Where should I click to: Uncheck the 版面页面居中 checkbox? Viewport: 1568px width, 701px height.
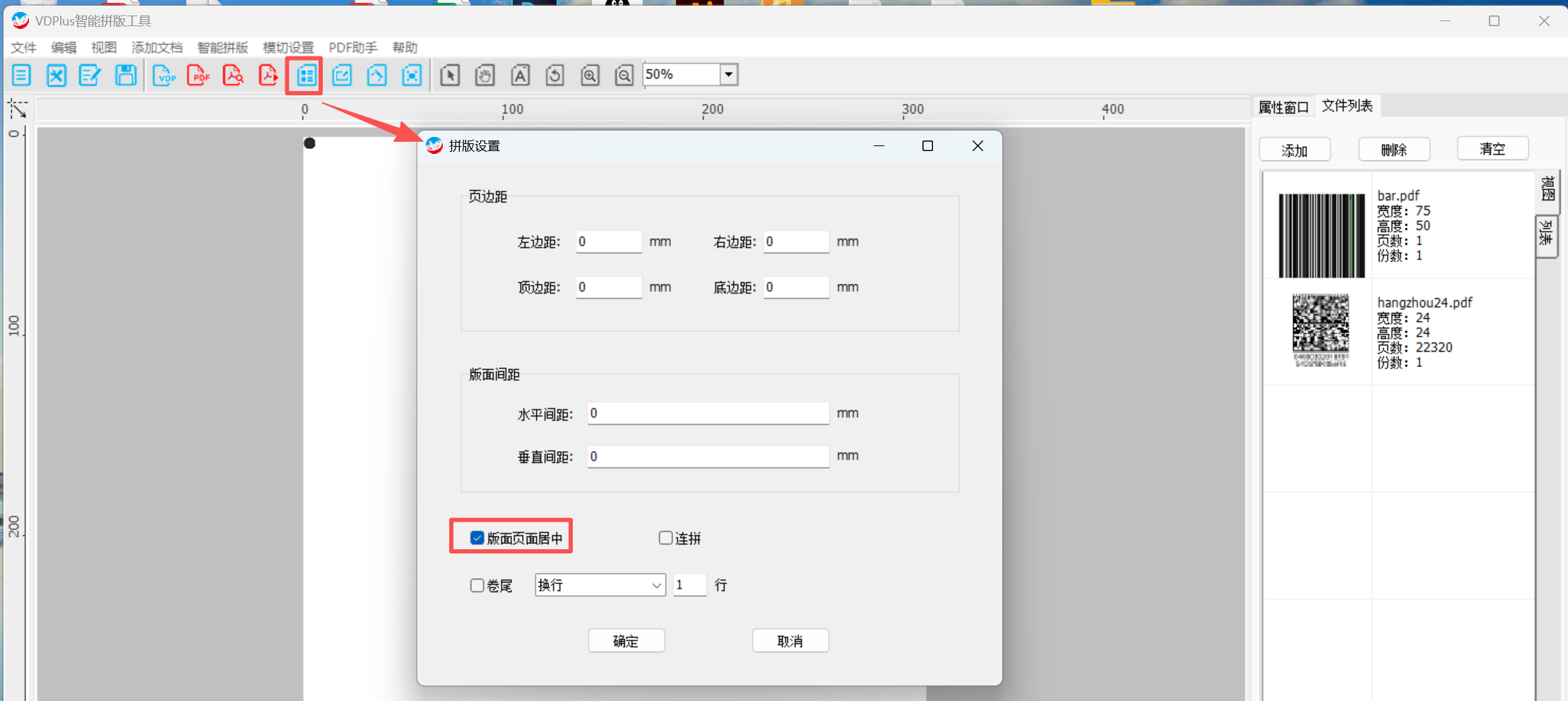click(477, 538)
